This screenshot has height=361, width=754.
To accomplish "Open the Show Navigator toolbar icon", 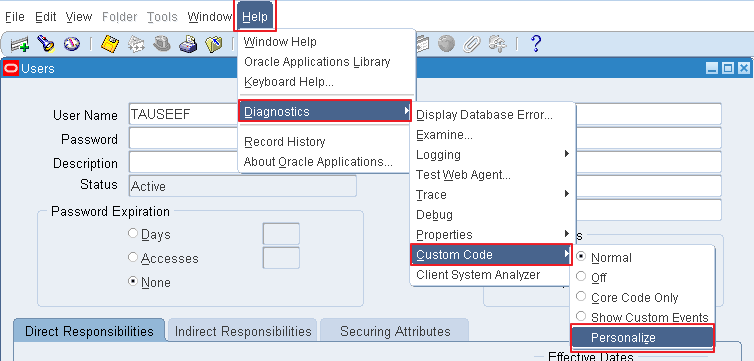I will click(72, 44).
